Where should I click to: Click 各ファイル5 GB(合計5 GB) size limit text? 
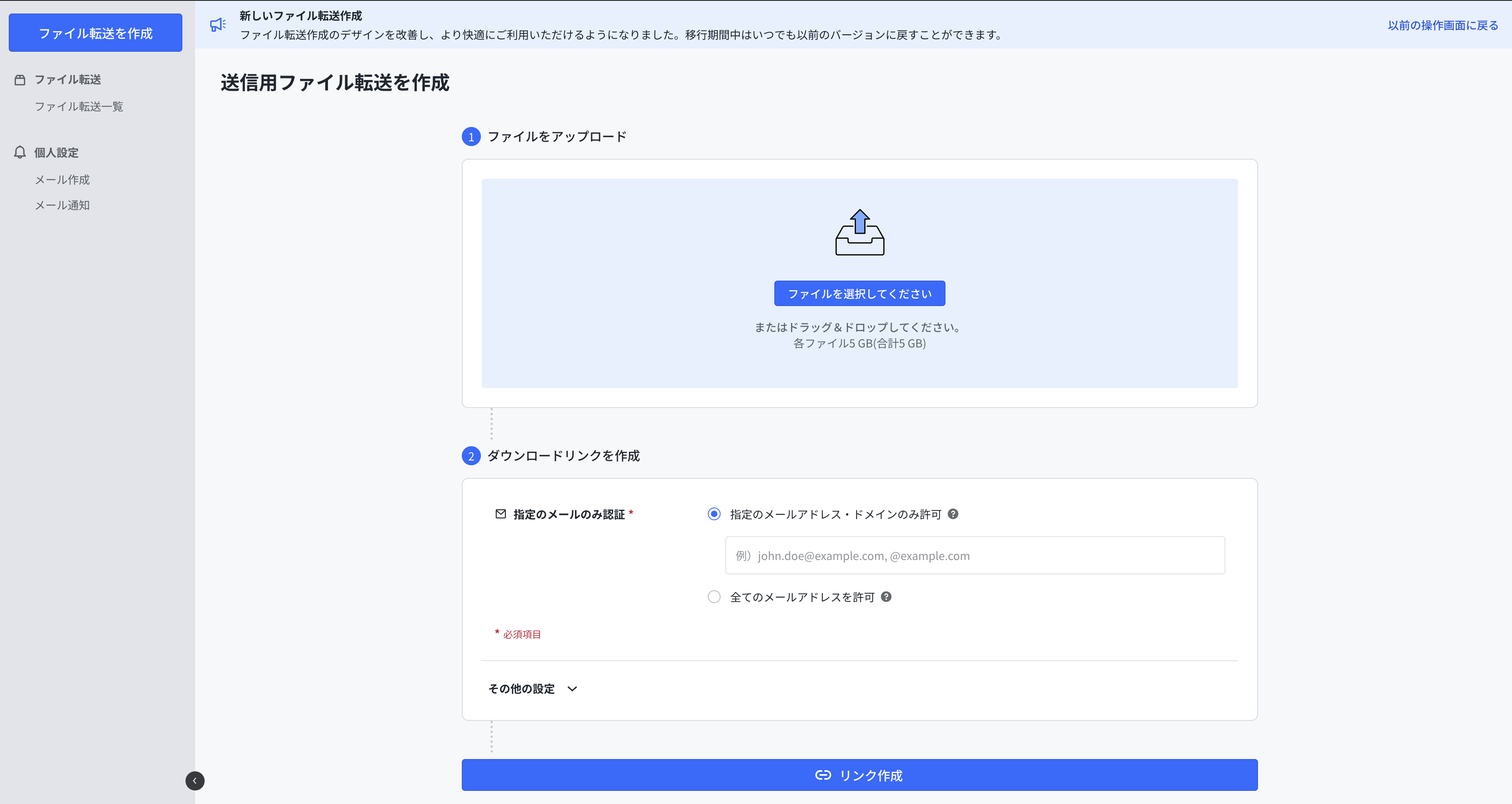859,344
